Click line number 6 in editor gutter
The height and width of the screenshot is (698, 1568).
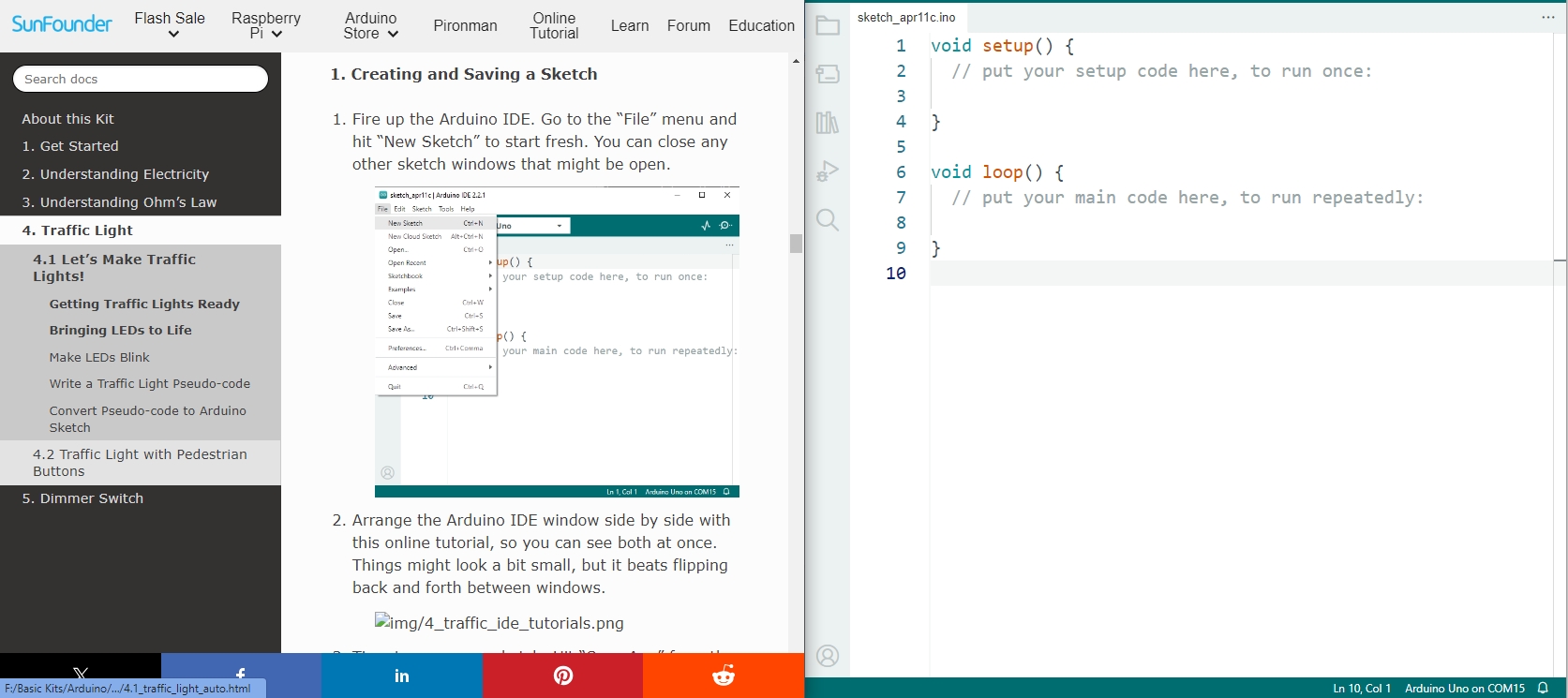(901, 172)
